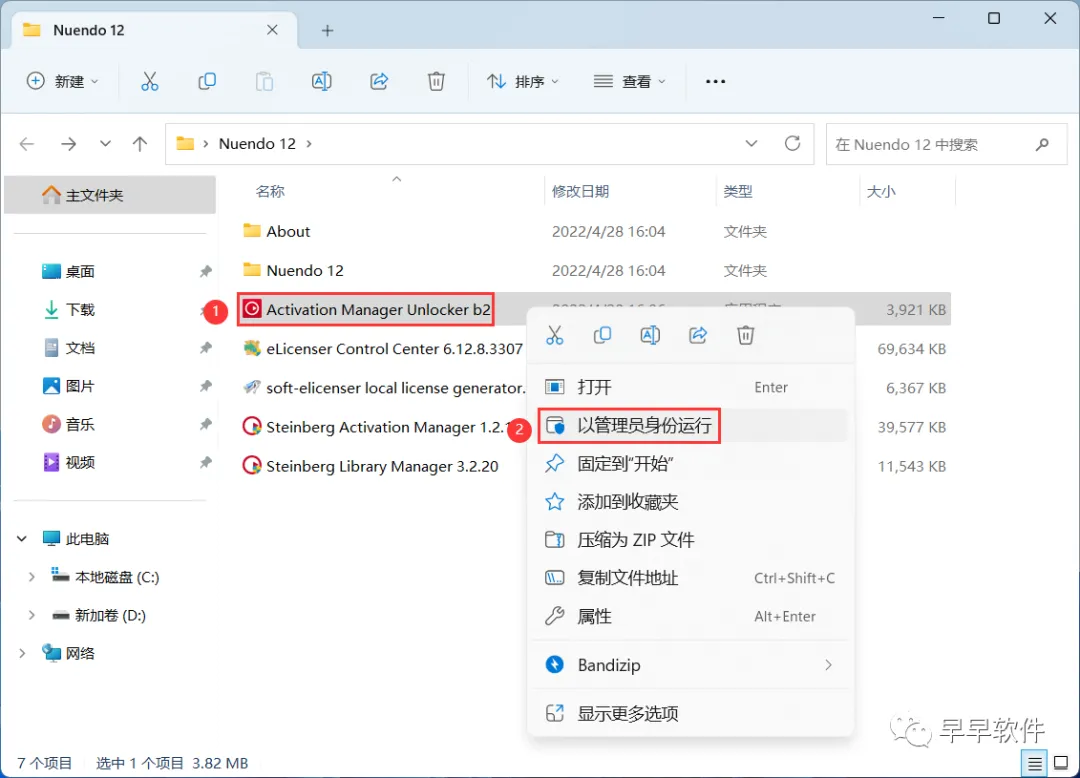The image size is (1080, 778).
Task: Click the Rename icon in the top toolbar
Action: pos(322,81)
